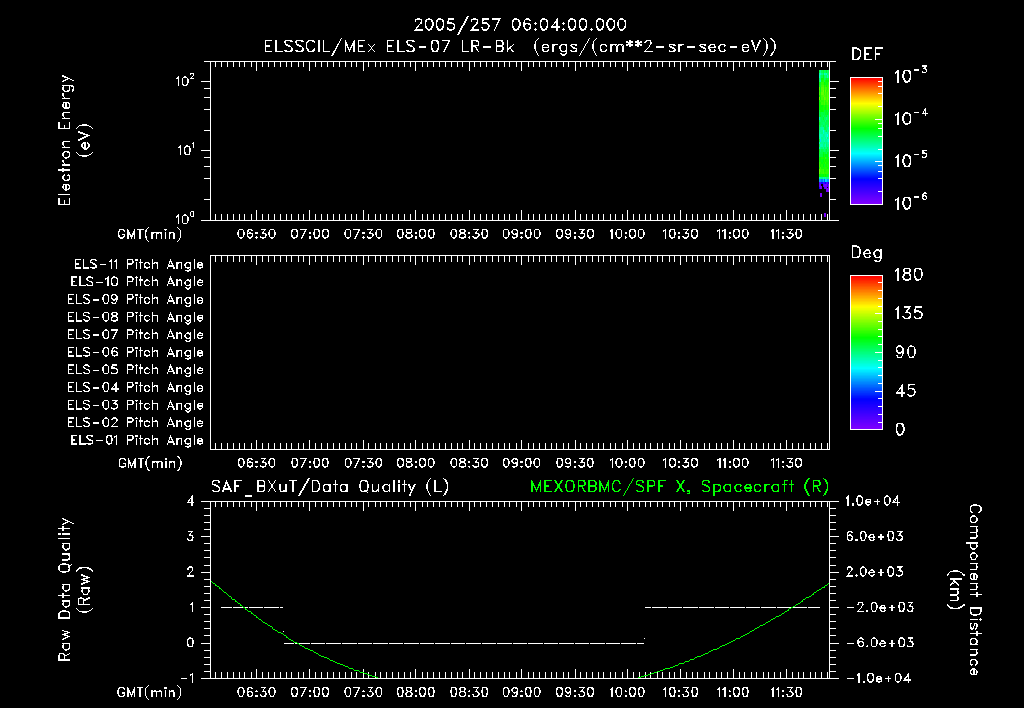Select the ELSSCIL/MEx ELS-07 LR-Bk title
The height and width of the screenshot is (708, 1024).
(x=389, y=47)
